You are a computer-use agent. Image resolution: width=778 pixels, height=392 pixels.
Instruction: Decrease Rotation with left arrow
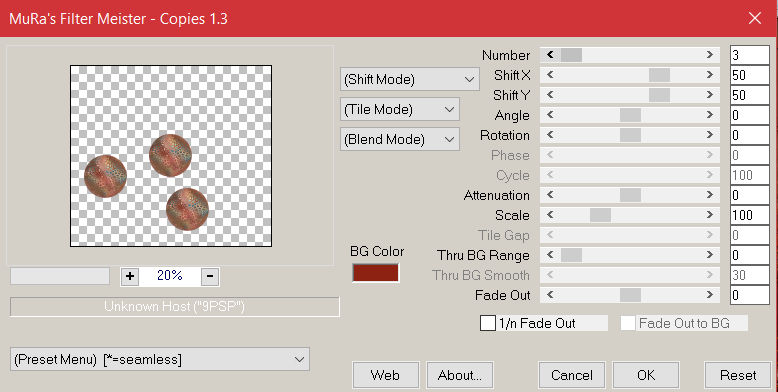pyautogui.click(x=550, y=135)
